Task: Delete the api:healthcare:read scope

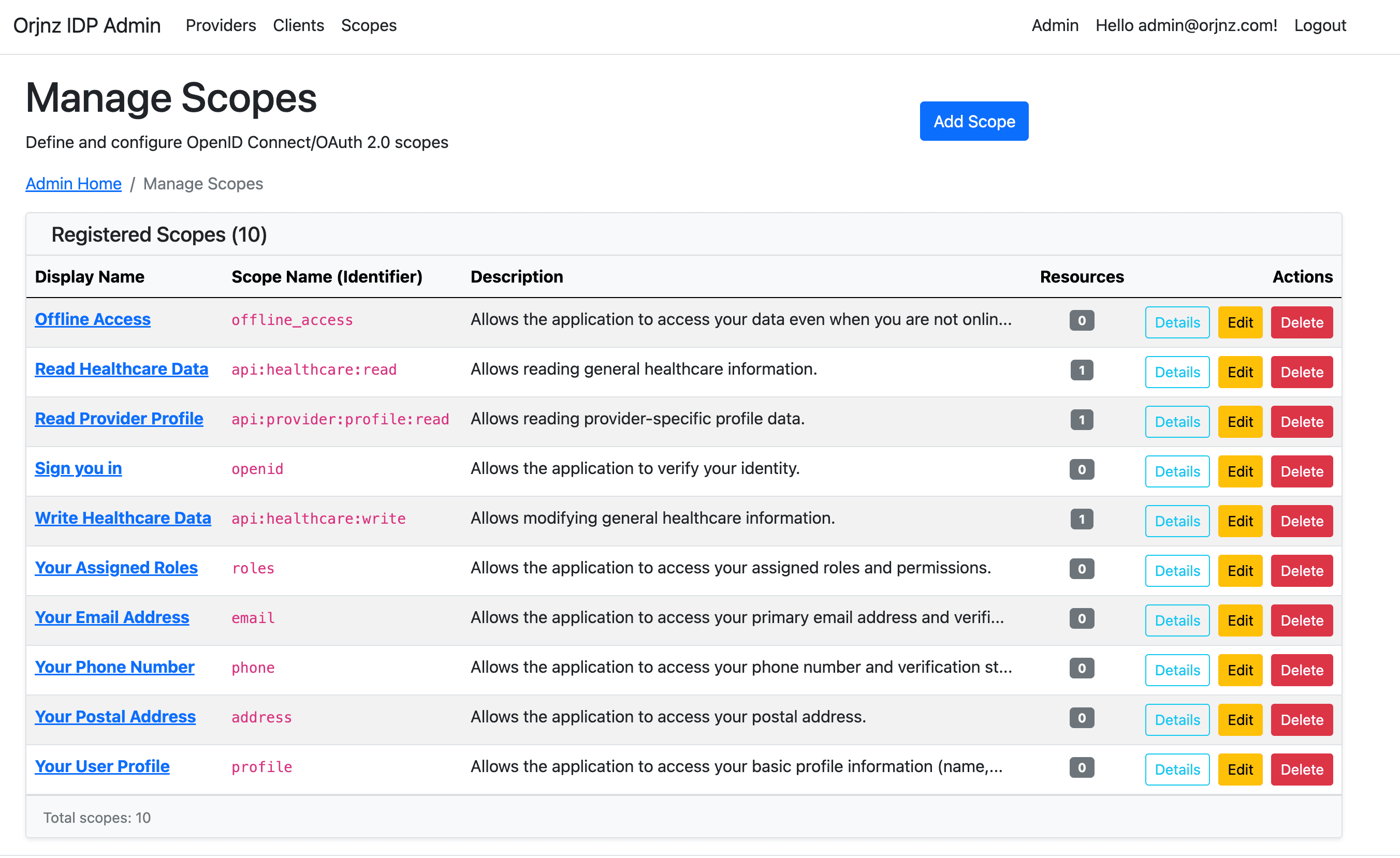Action: click(x=1302, y=372)
